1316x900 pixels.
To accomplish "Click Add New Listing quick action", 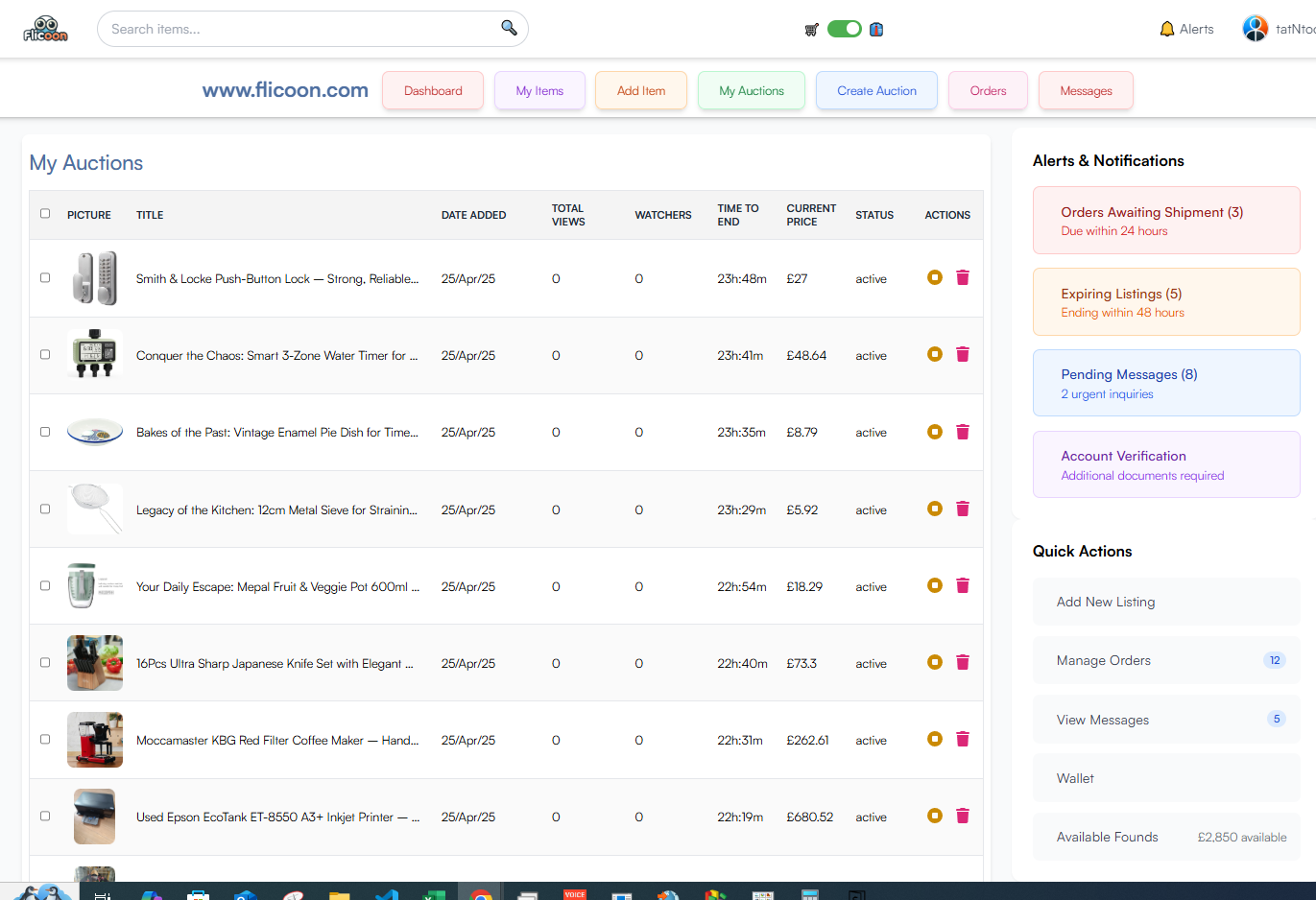I will [1166, 602].
